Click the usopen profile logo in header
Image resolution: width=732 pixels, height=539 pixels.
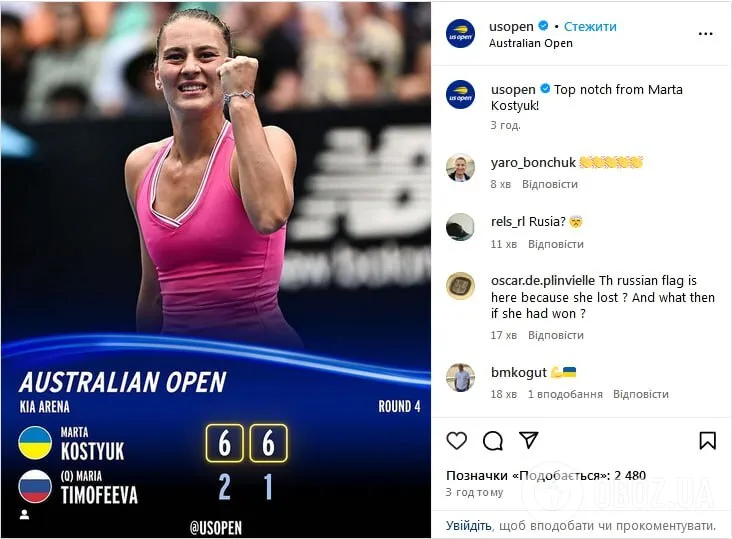[460, 34]
